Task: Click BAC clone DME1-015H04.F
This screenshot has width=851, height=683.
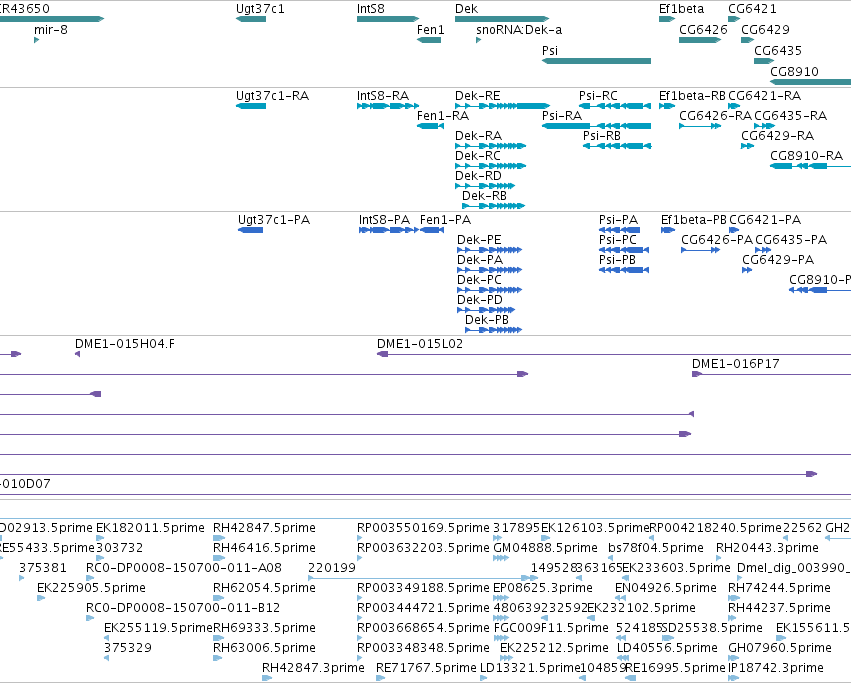Action: tap(125, 344)
